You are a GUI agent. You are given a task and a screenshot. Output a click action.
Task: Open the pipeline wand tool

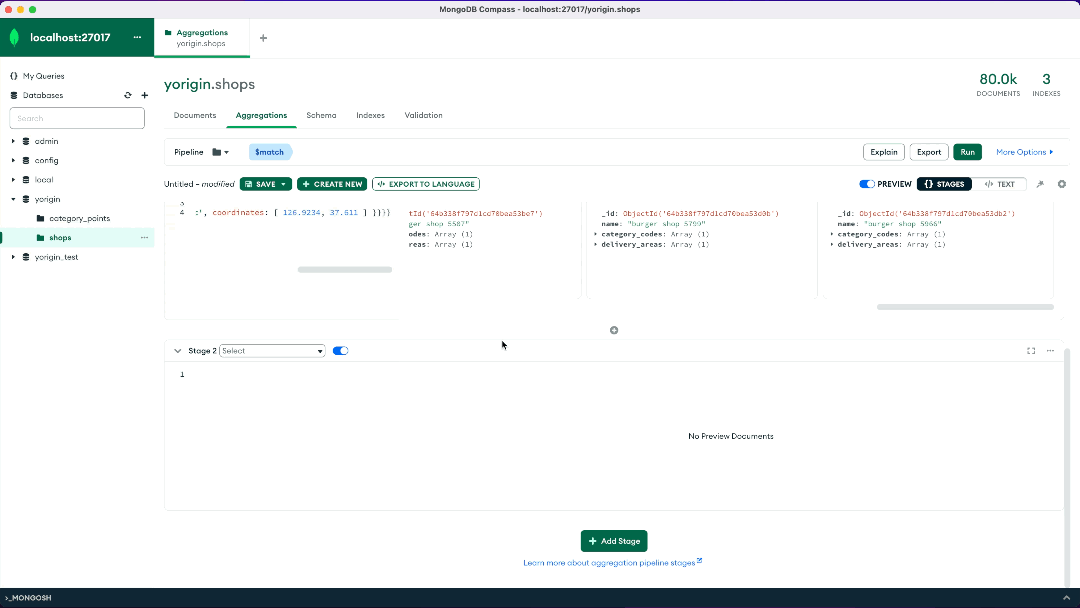tap(1040, 184)
